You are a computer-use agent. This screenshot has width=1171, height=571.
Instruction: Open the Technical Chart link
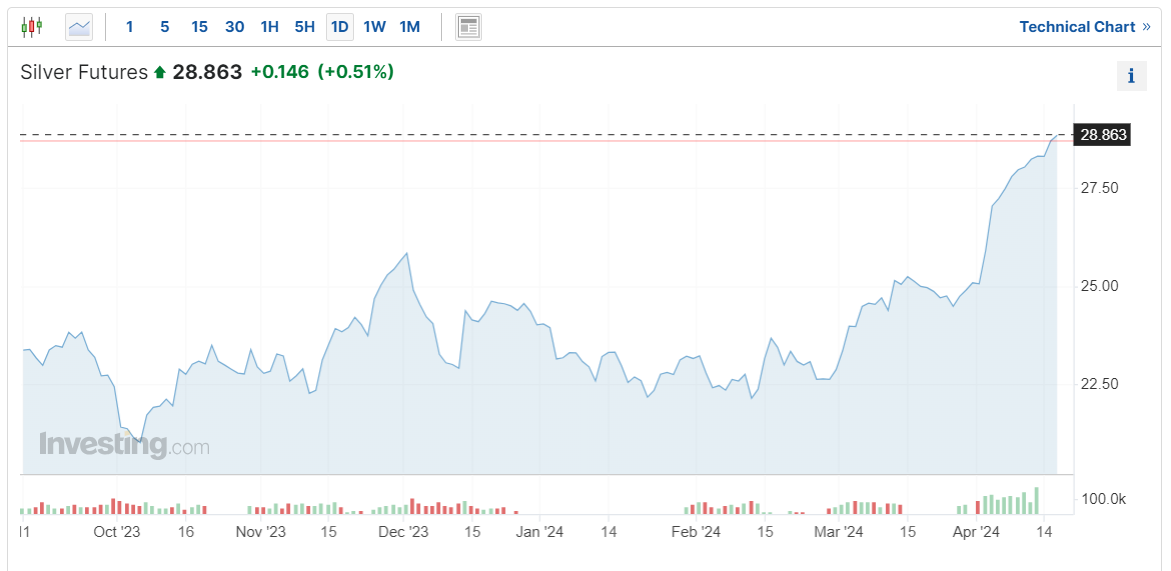point(1077,27)
